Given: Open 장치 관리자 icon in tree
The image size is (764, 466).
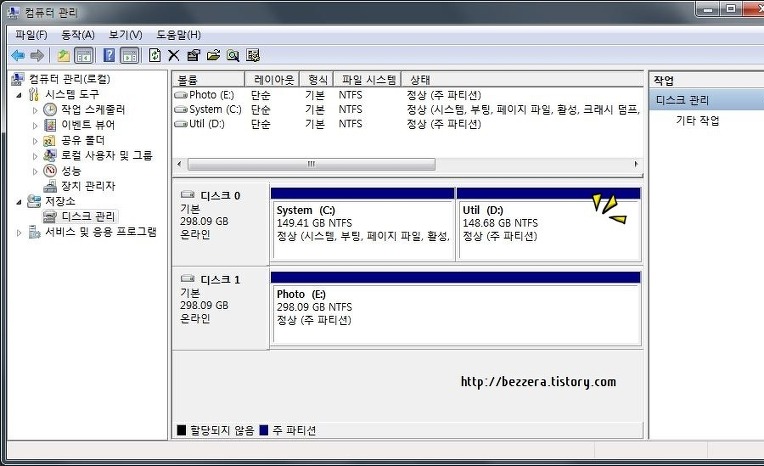Looking at the screenshot, I should (50, 186).
